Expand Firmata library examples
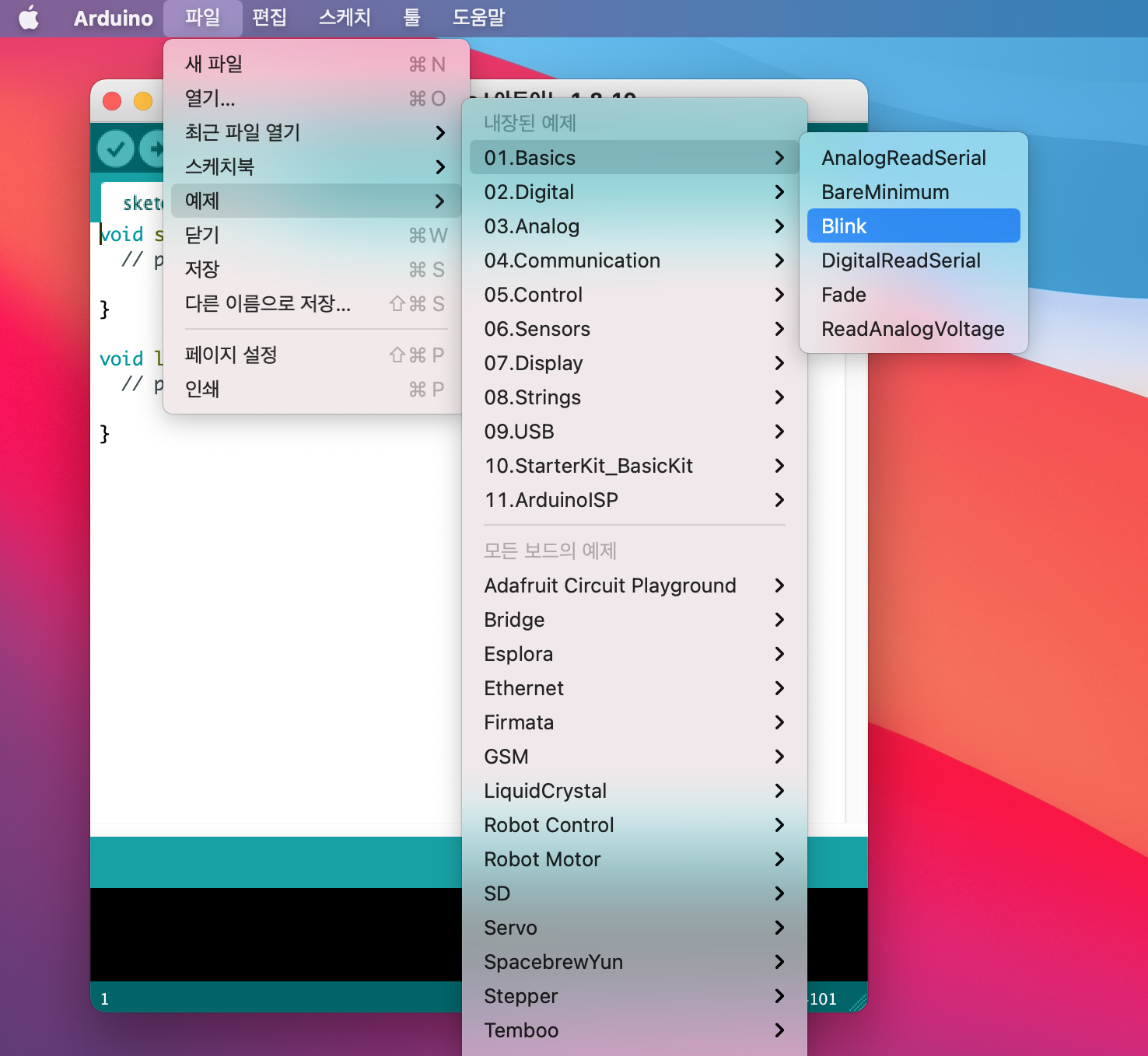The image size is (1148, 1056). pyautogui.click(x=635, y=722)
